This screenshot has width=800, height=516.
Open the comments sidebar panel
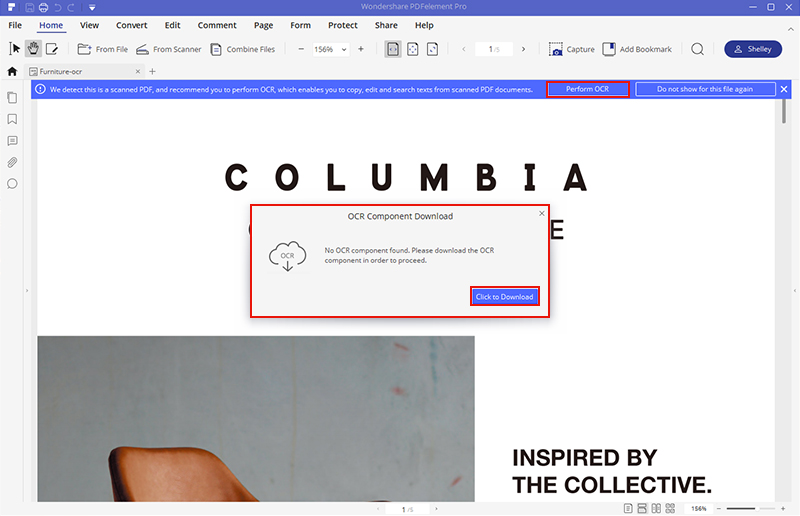point(12,141)
